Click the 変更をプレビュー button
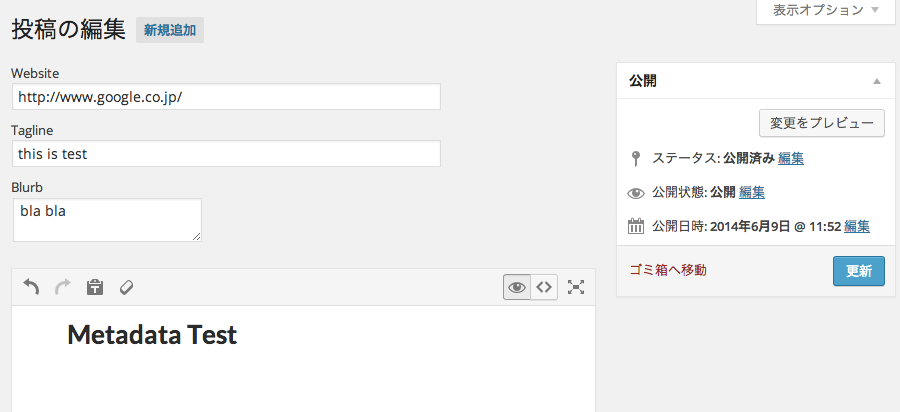Image resolution: width=900 pixels, height=412 pixels. click(x=822, y=123)
